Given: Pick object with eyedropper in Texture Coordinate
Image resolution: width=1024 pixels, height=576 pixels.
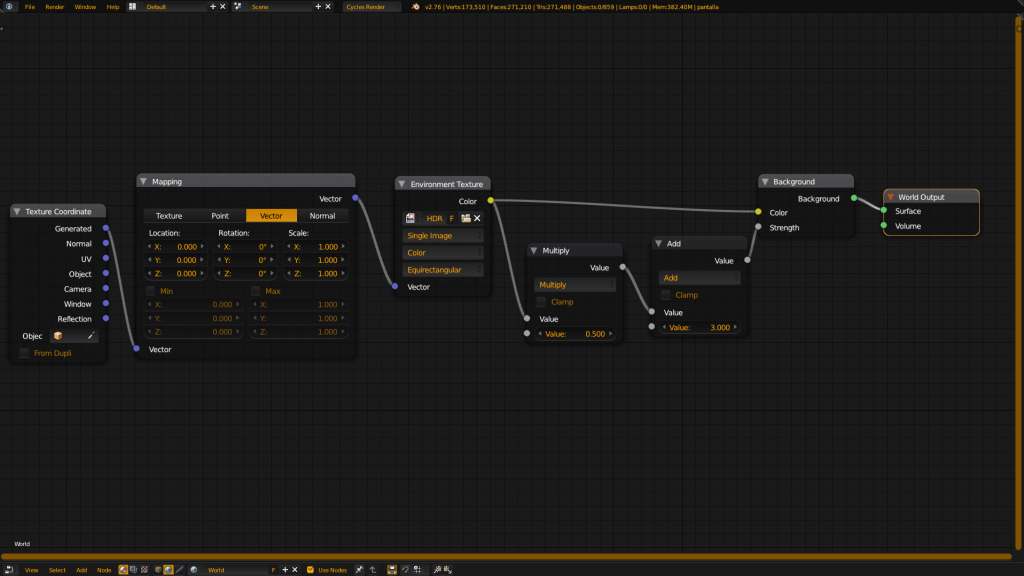Looking at the screenshot, I should (x=90, y=336).
